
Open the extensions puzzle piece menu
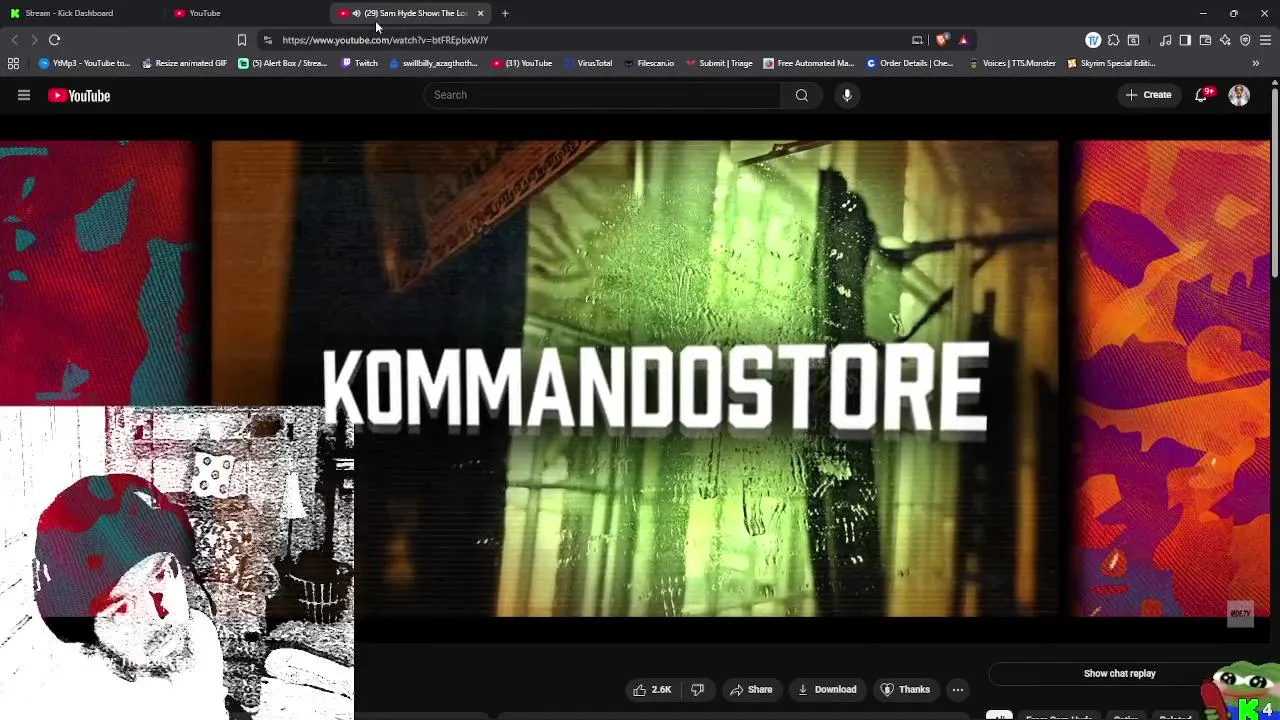point(1113,40)
